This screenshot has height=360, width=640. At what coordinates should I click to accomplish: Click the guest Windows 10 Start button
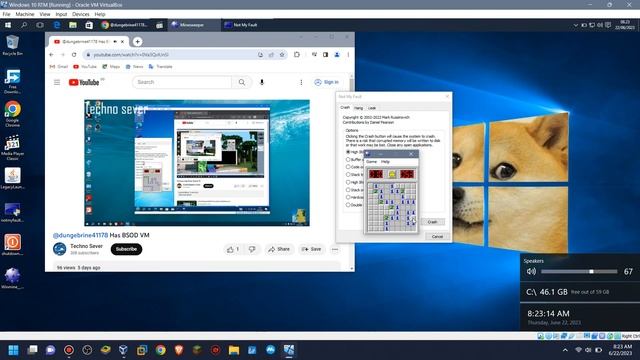(8, 25)
